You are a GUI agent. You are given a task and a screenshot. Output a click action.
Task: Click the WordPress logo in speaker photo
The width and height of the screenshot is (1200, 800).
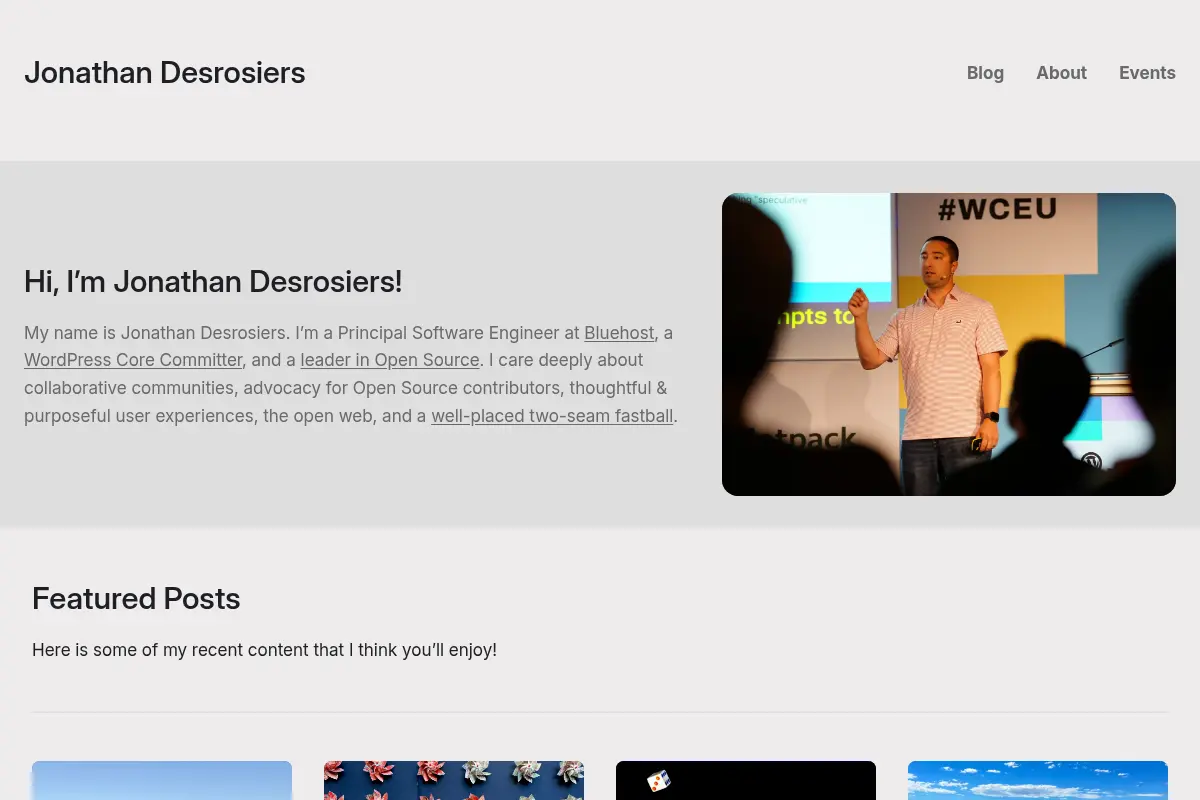pyautogui.click(x=1091, y=462)
